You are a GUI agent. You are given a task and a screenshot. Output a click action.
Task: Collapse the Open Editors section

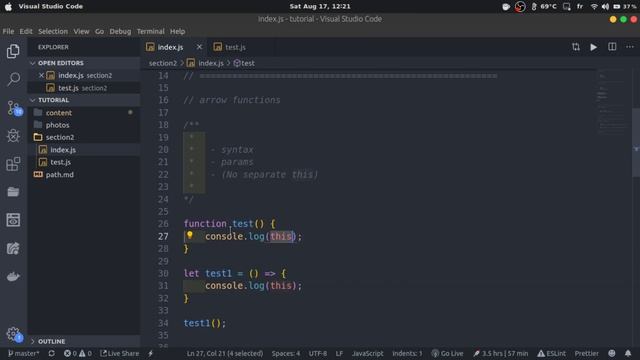click(84, 63)
